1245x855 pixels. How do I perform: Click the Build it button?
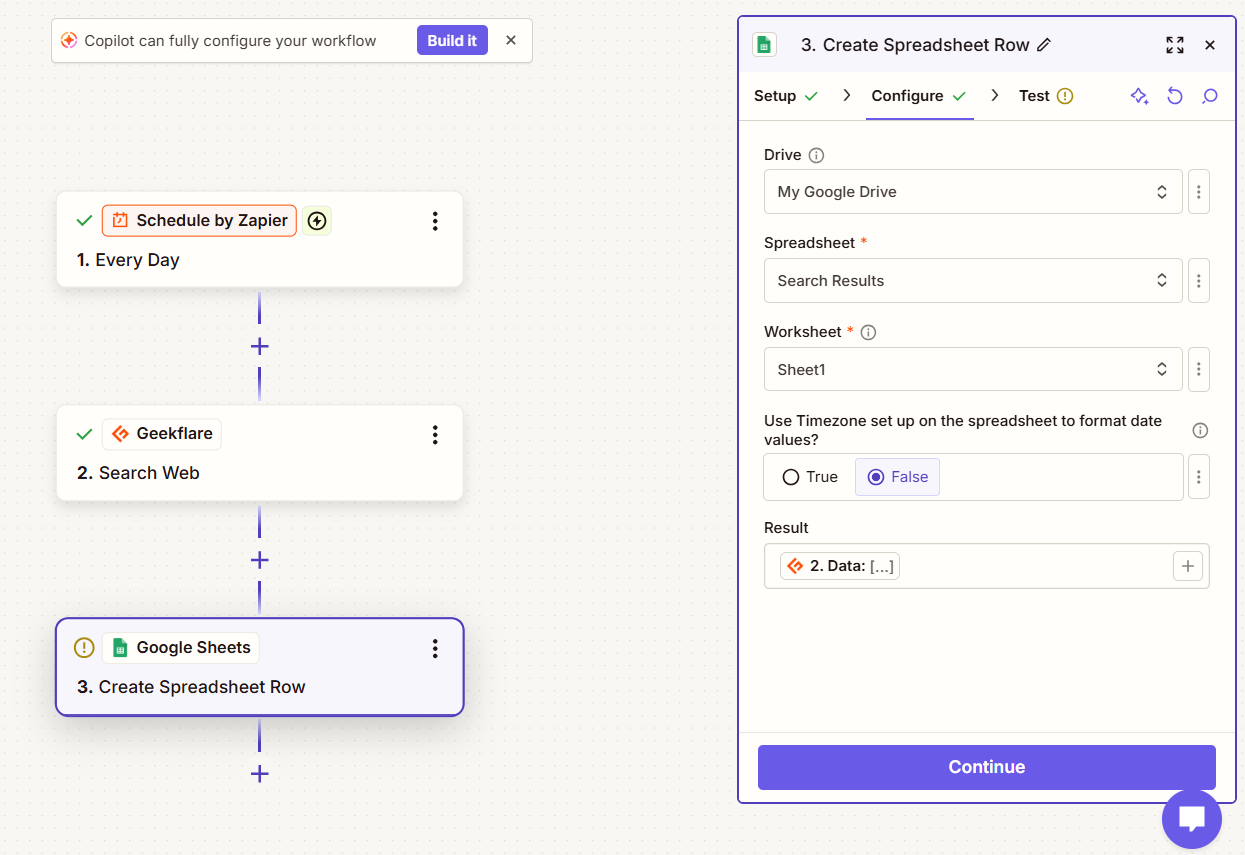point(452,41)
